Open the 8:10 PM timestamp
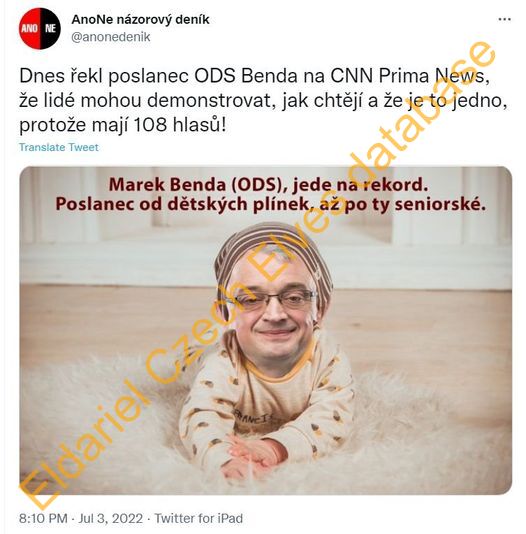 [x=43, y=518]
